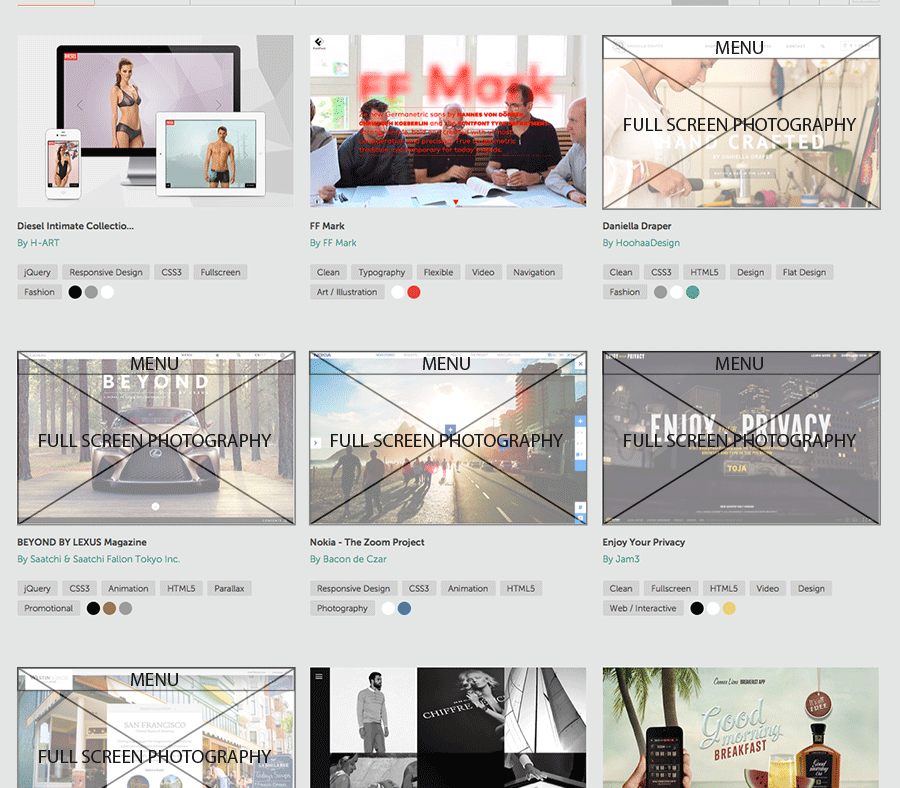The height and width of the screenshot is (788, 900).
Task: Pick the red color dot under FF Mark
Action: [413, 292]
